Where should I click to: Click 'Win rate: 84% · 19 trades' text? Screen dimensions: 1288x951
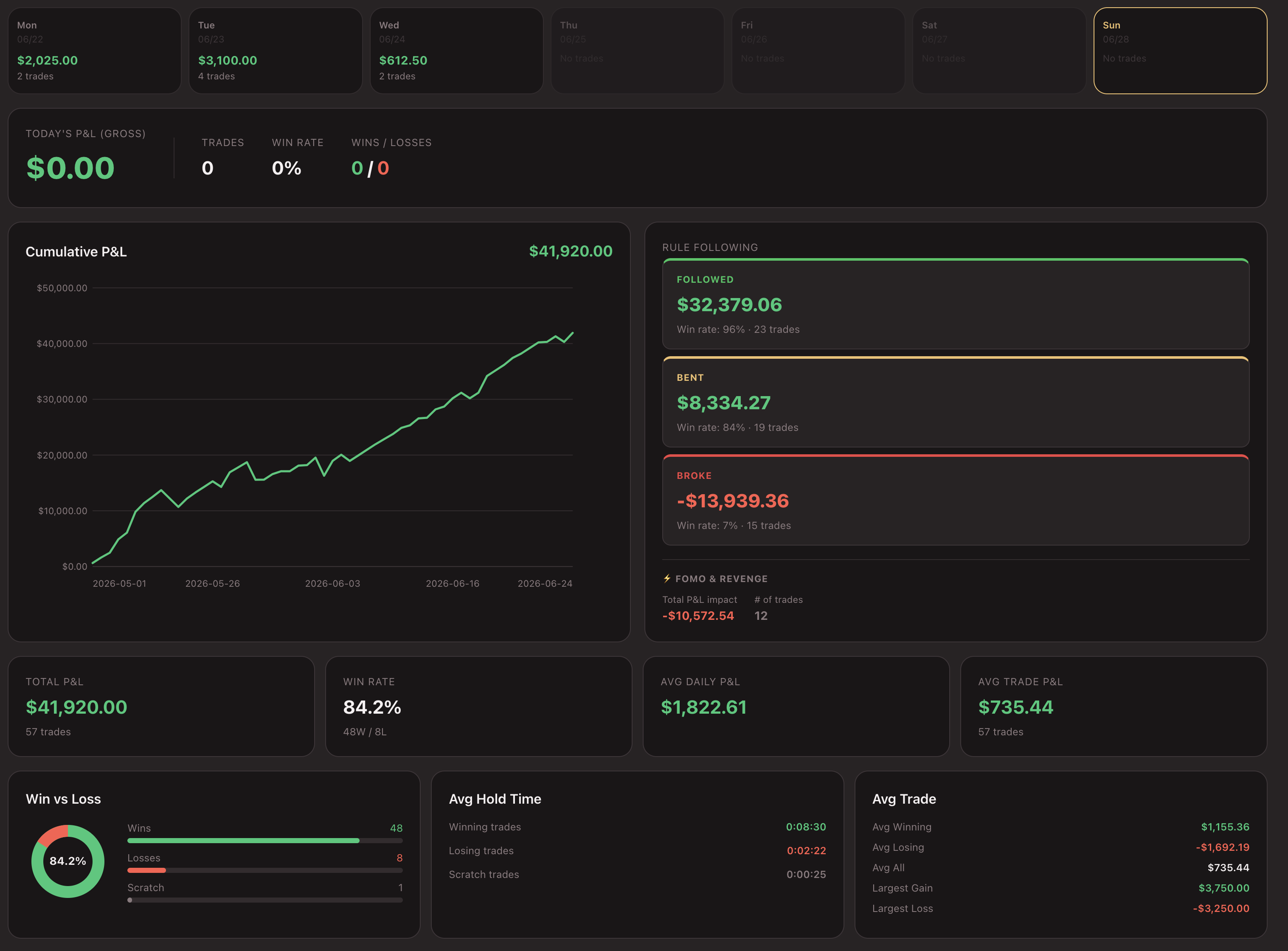pyautogui.click(x=738, y=427)
